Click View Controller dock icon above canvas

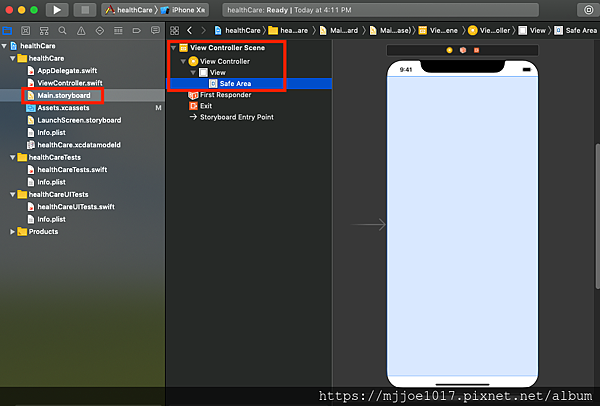tap(449, 50)
